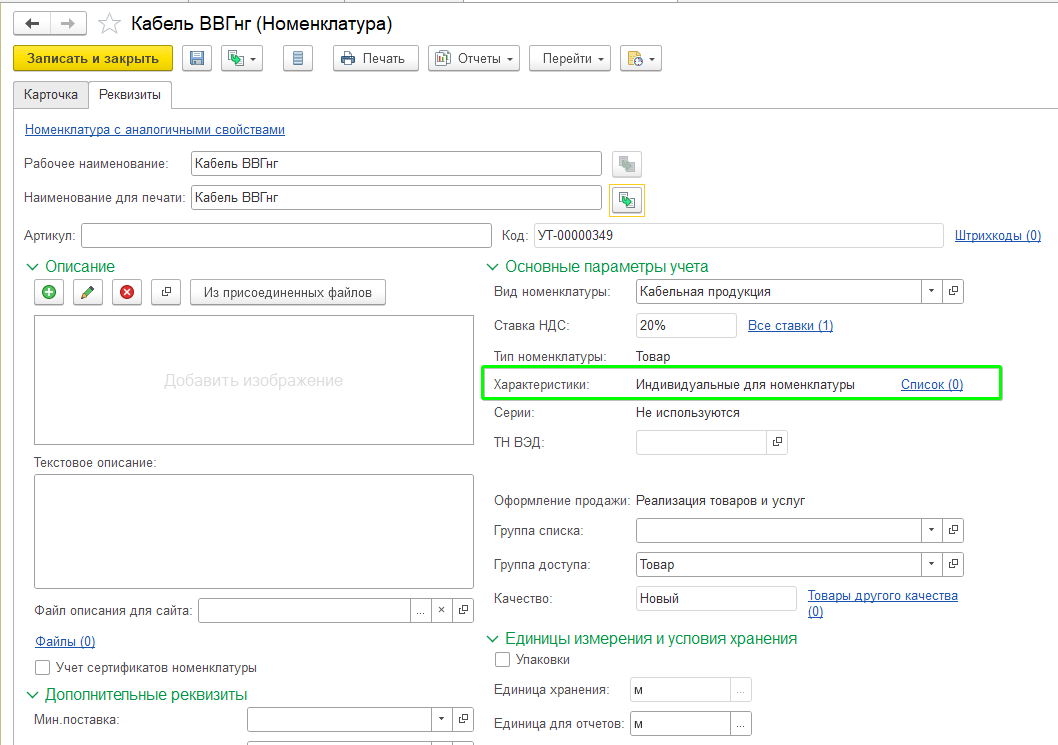Click the list icon in the toolbar

pos(298,59)
